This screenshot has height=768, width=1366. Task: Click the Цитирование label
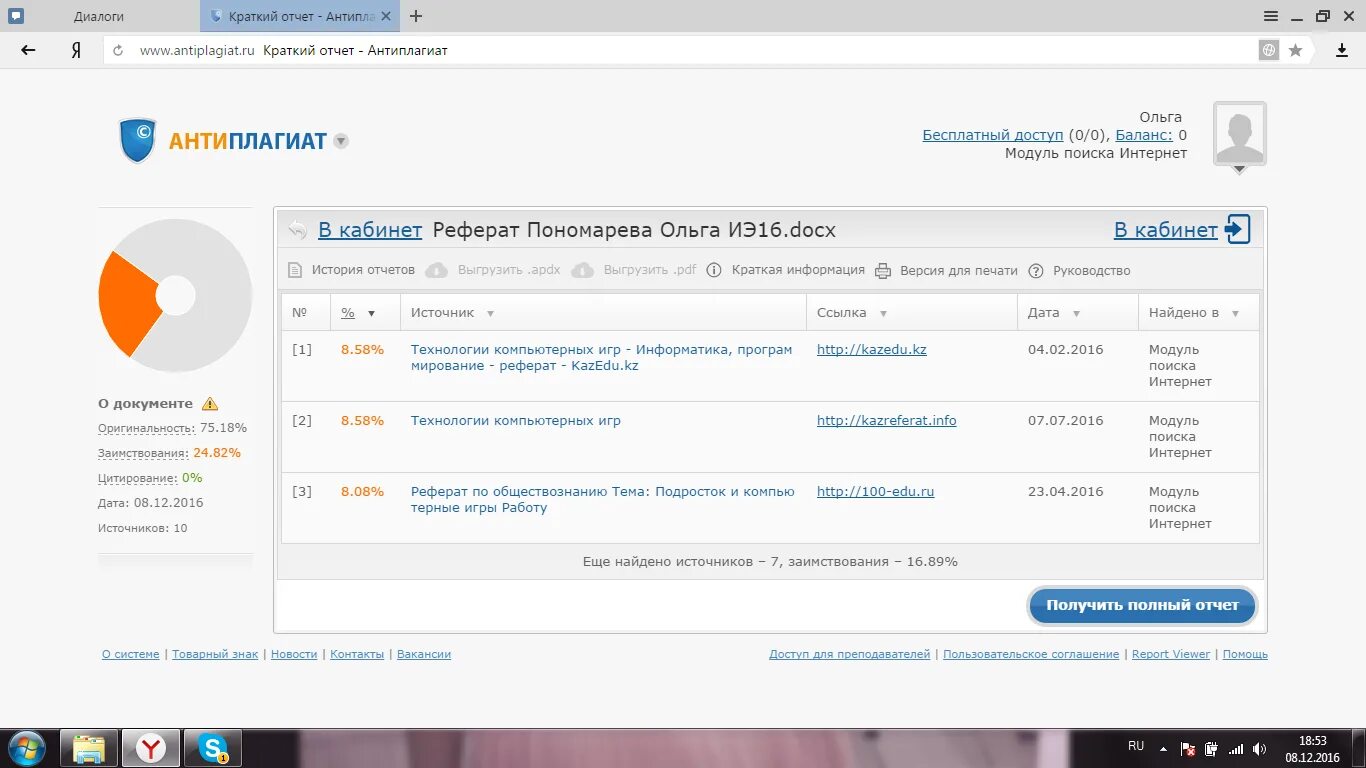click(x=137, y=478)
